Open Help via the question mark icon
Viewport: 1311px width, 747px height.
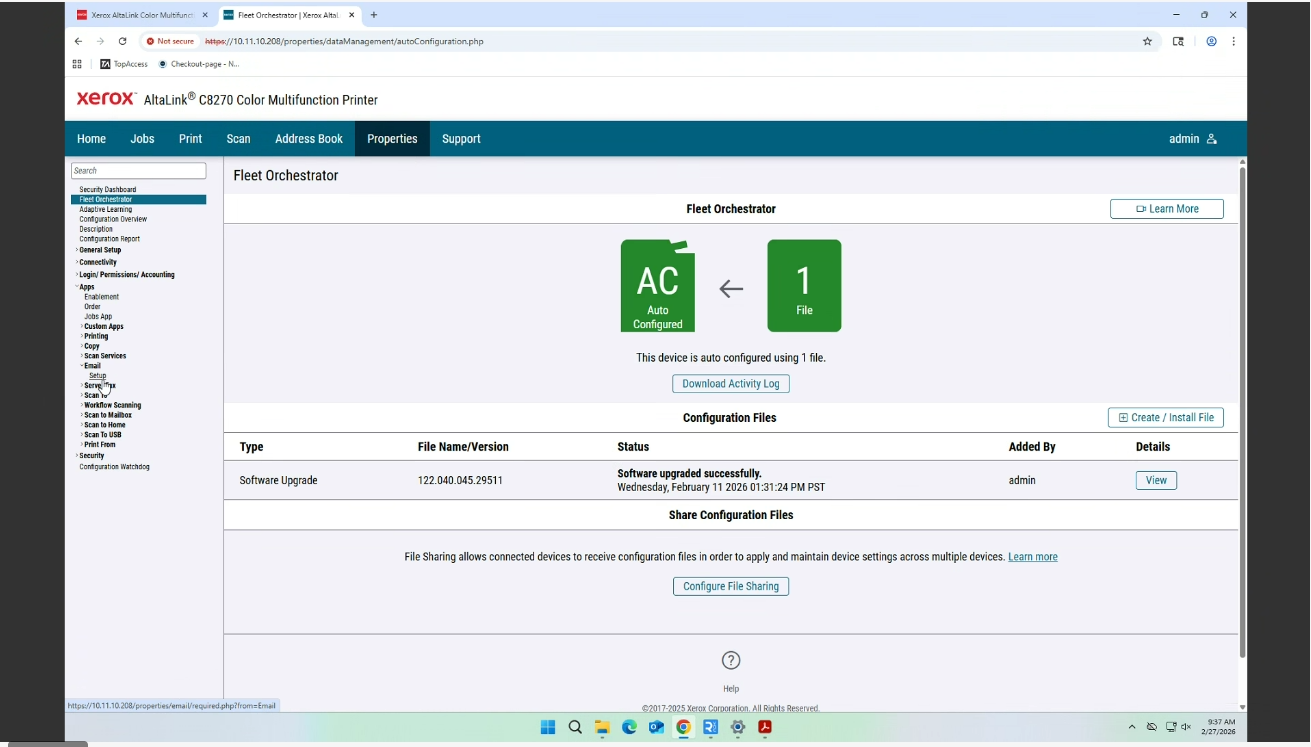click(x=731, y=659)
